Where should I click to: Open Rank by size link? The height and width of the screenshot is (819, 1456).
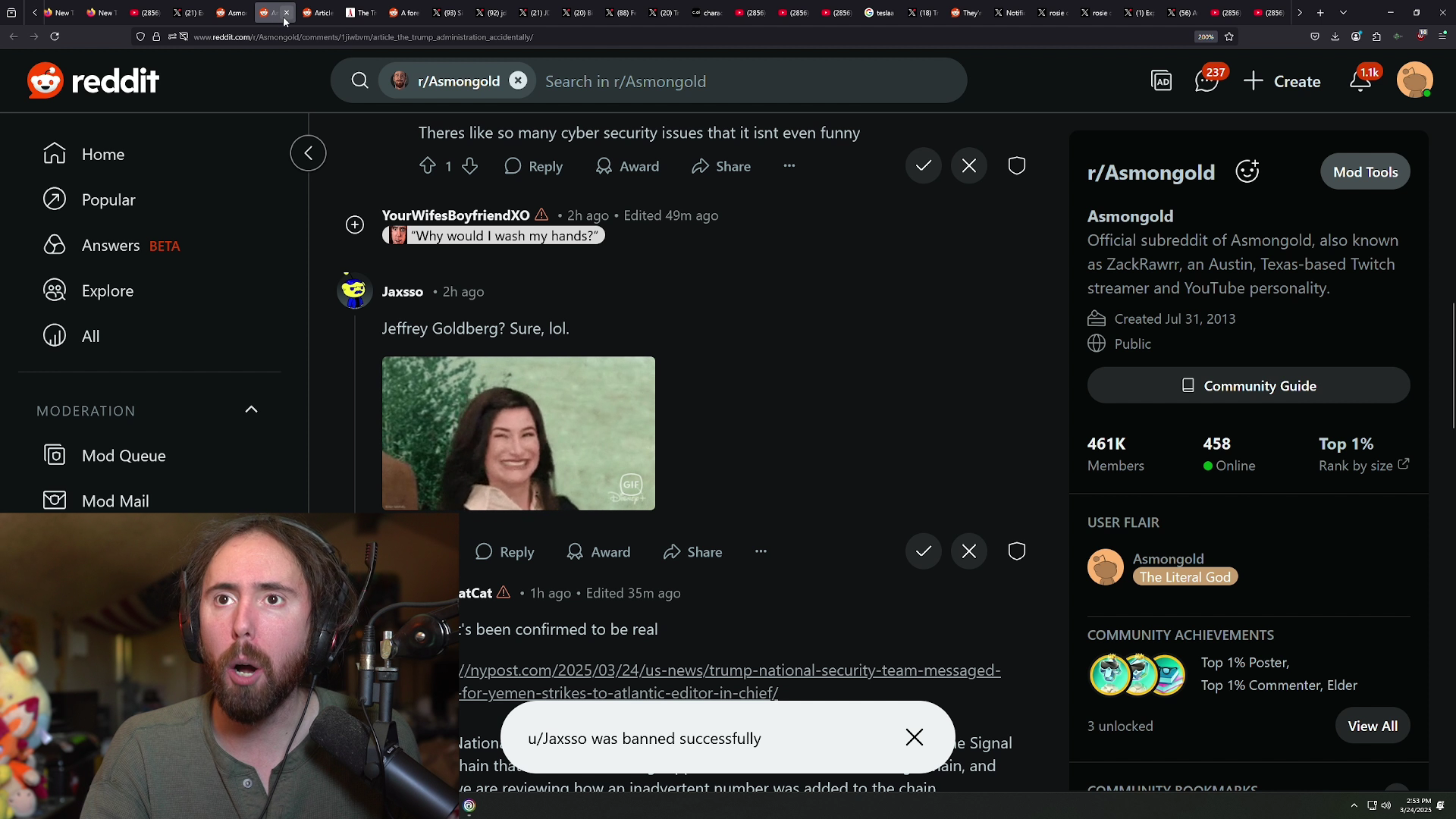pos(1363,466)
